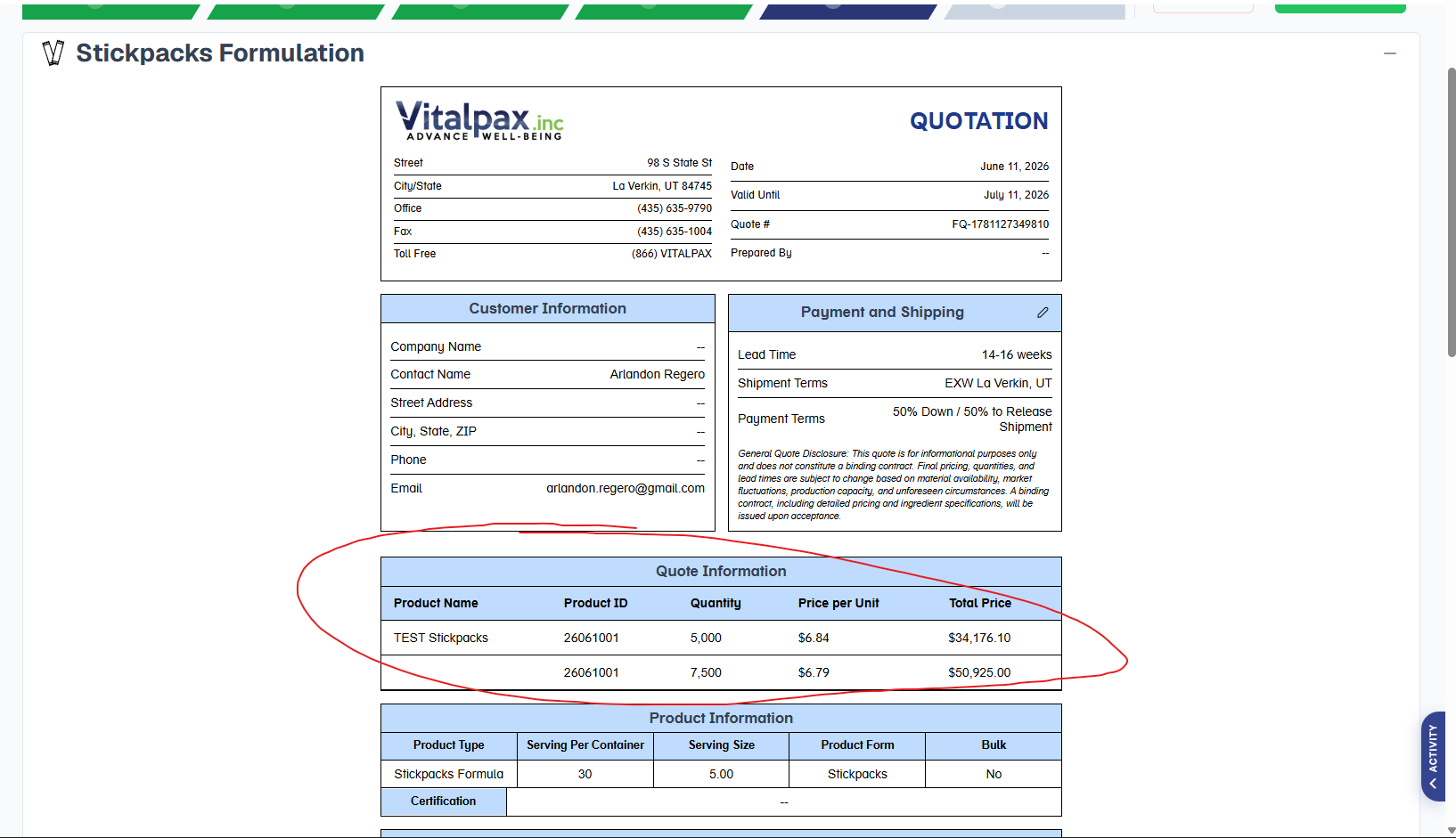Click total price $50,925.00
This screenshot has width=1456, height=838.
[979, 673]
